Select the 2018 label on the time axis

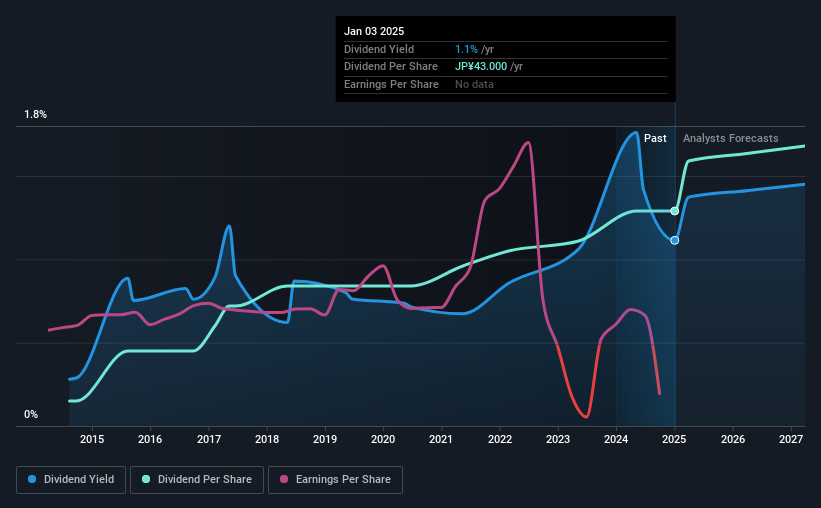[267, 439]
